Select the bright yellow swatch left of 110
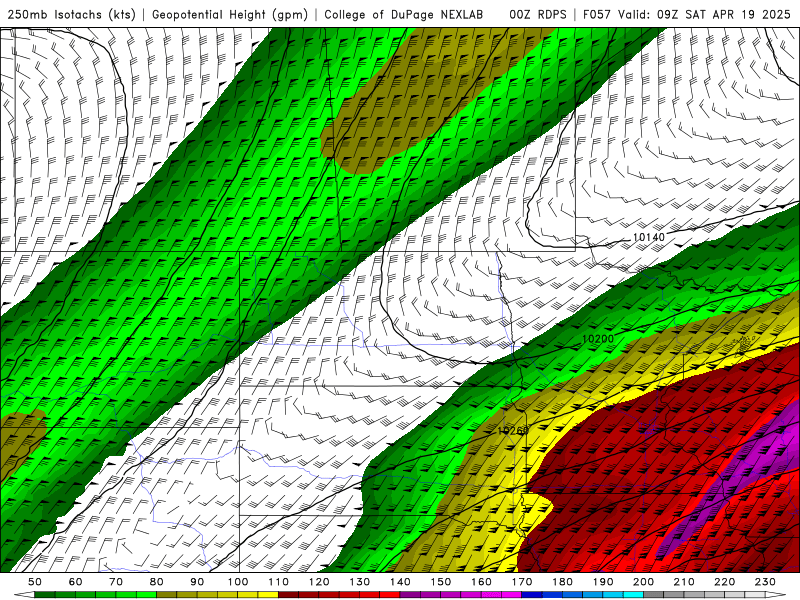 (x=268, y=595)
